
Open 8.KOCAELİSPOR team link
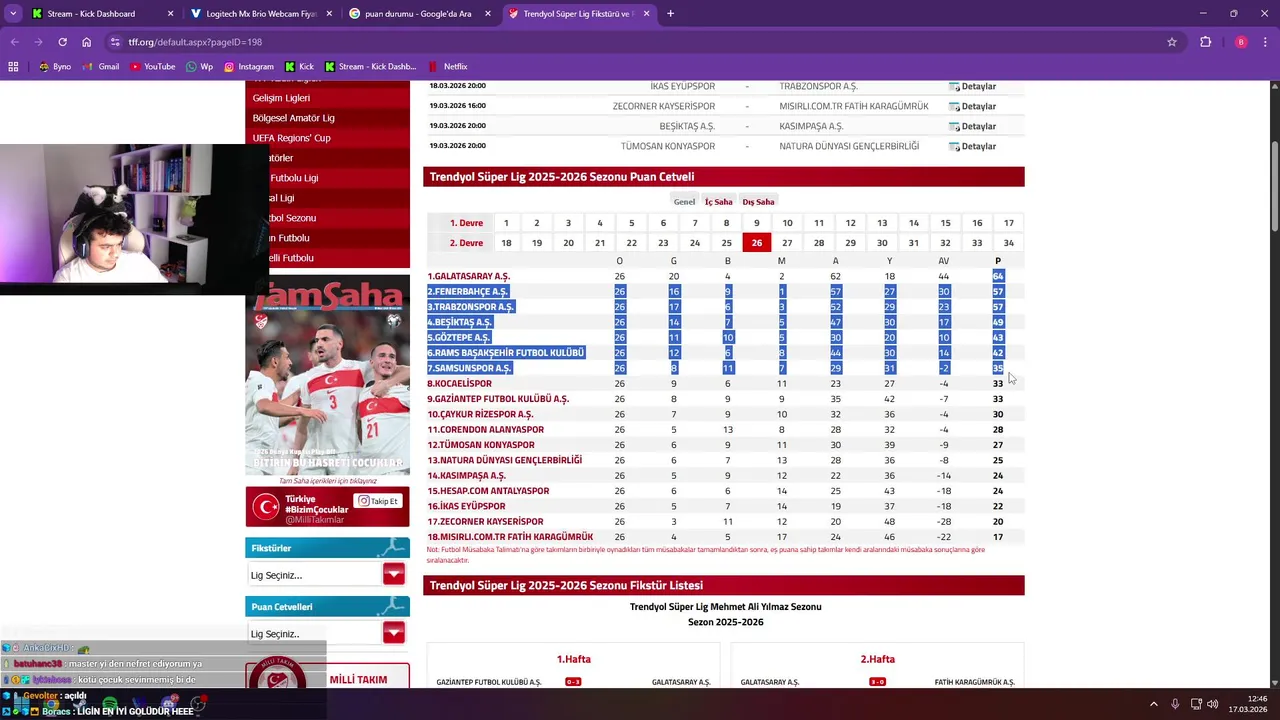pyautogui.click(x=460, y=384)
